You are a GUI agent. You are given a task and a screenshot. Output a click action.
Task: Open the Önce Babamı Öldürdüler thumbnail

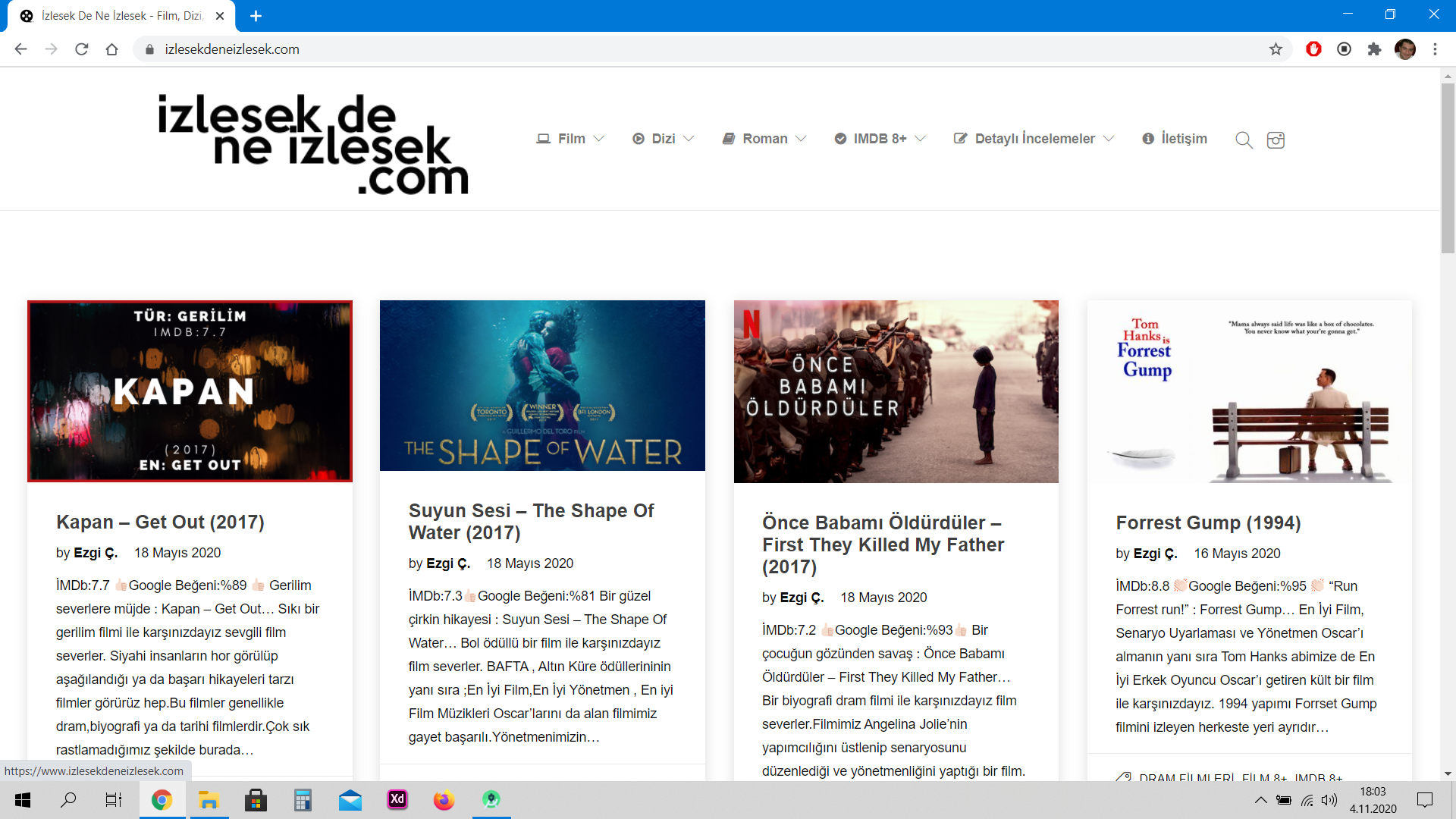coord(896,391)
